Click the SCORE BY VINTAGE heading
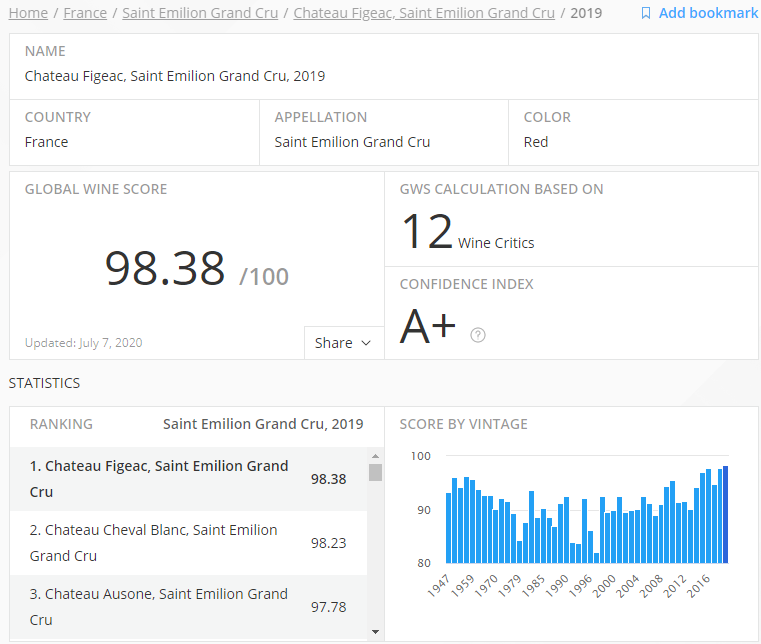The image size is (761, 644). (x=463, y=424)
